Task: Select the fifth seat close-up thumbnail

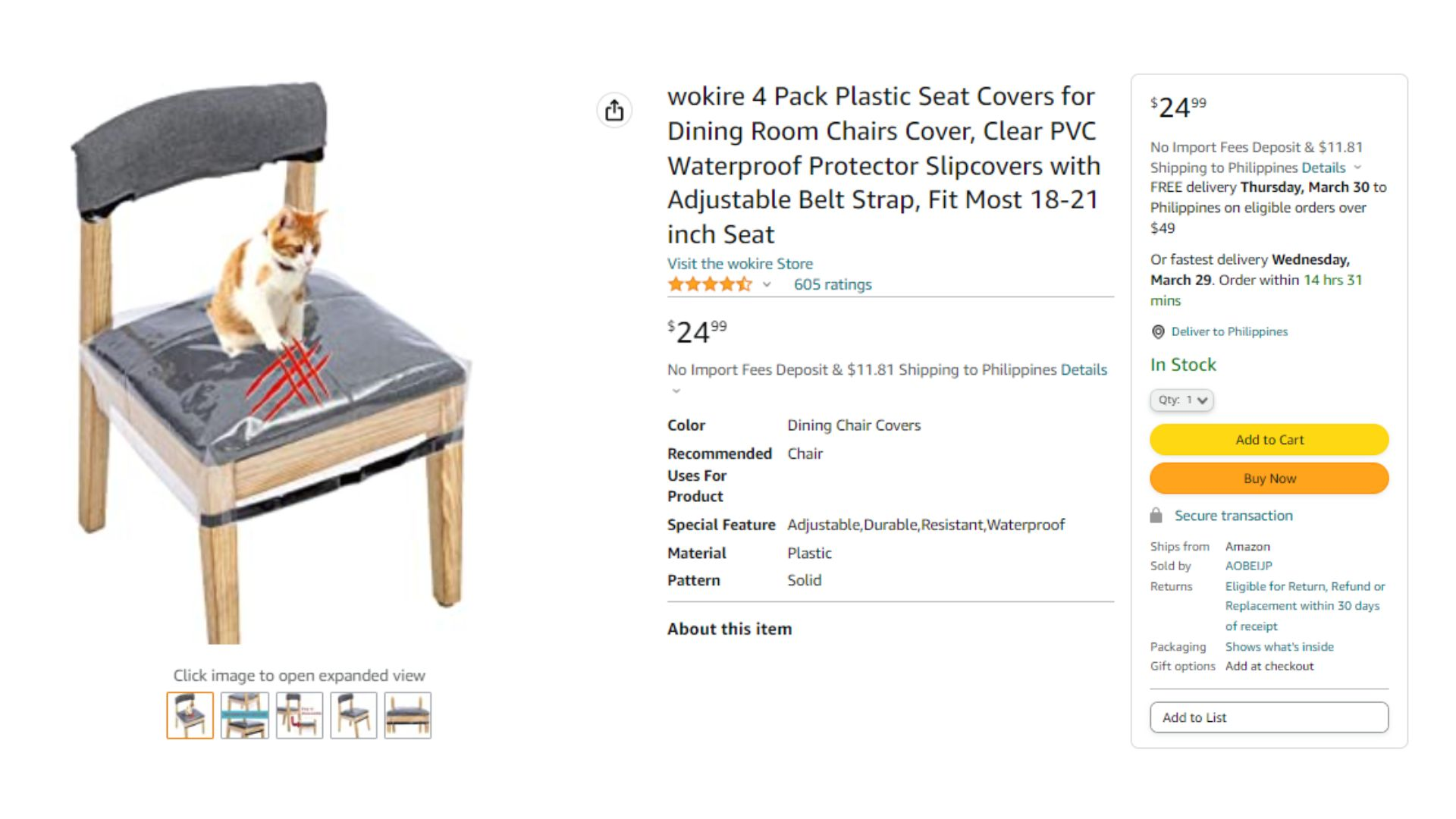Action: click(408, 715)
